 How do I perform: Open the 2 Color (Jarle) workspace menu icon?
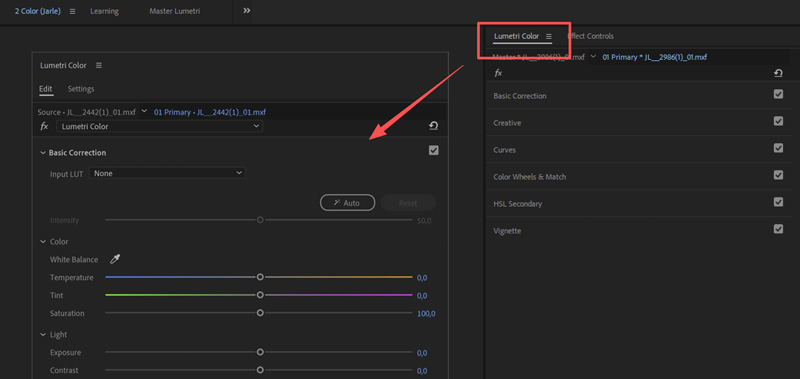coord(72,11)
